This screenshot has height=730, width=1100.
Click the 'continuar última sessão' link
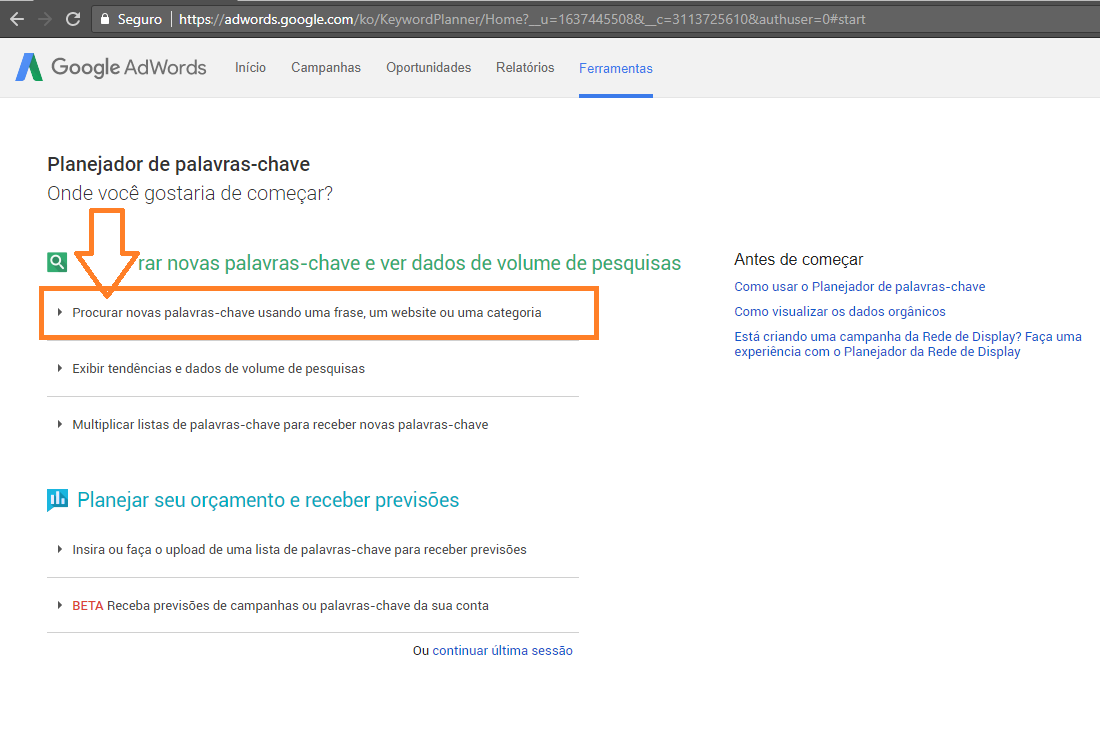pos(502,651)
